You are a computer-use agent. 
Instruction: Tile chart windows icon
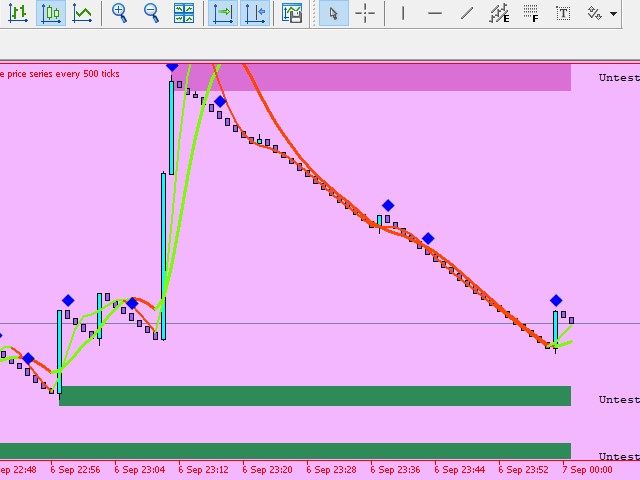(x=184, y=13)
